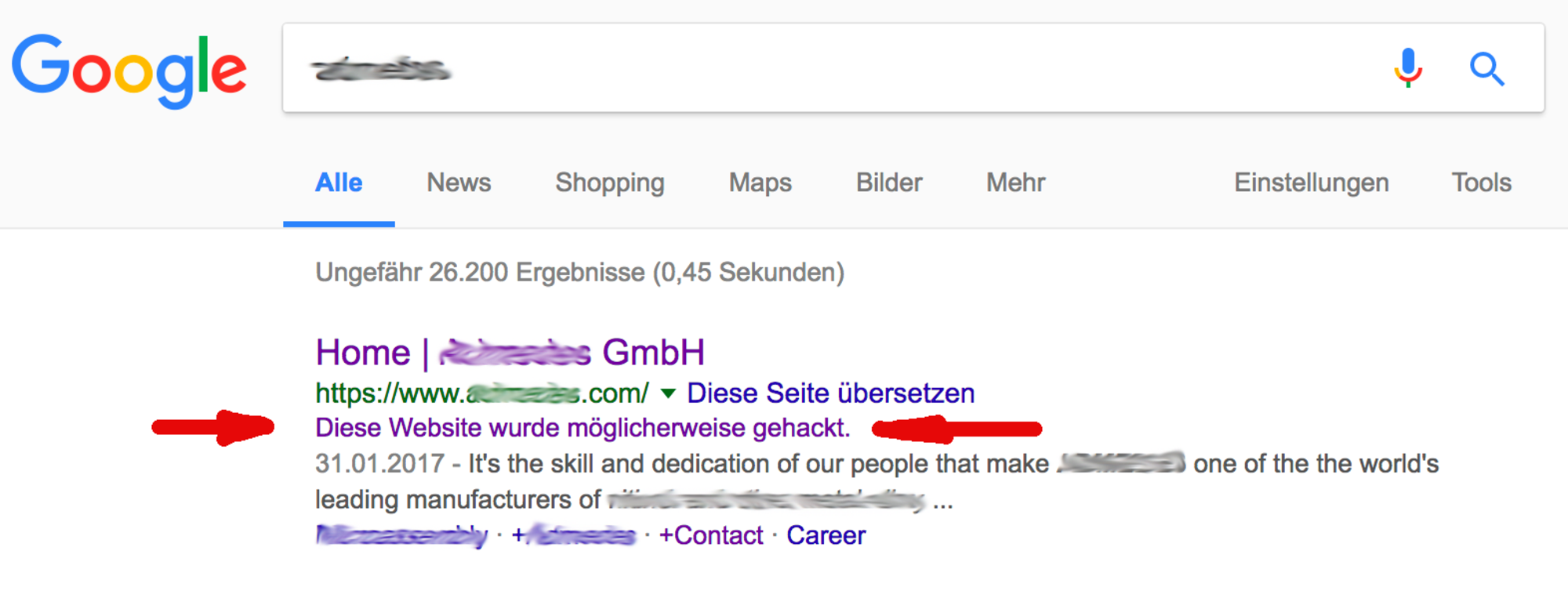Open the hacked website warning link

(x=583, y=428)
